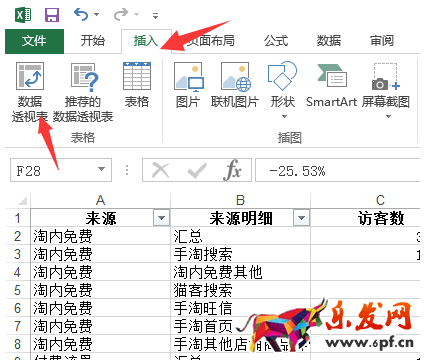Open the undo history dropdown arrow

[97, 15]
